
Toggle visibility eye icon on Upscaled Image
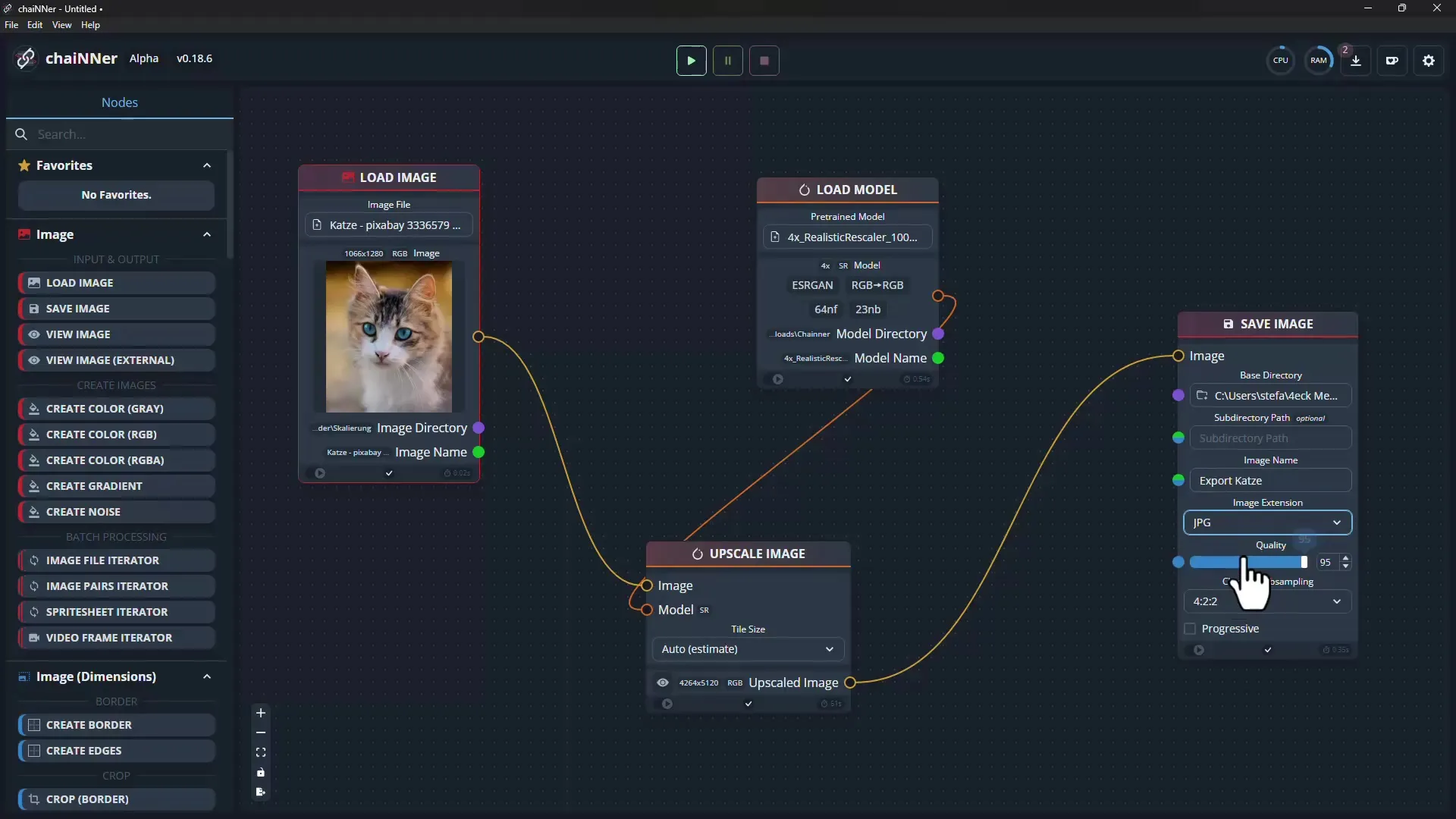pos(662,682)
